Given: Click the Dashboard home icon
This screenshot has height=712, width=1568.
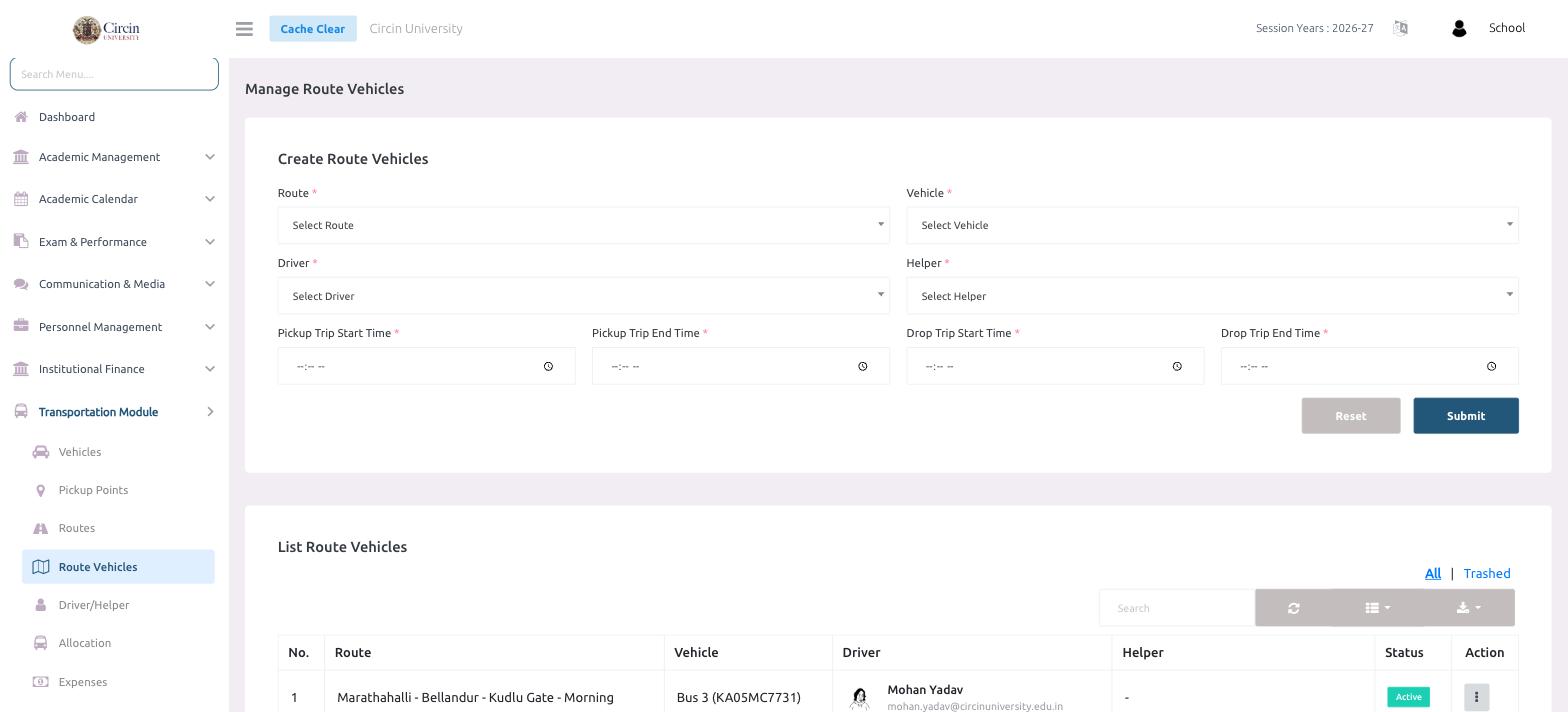Looking at the screenshot, I should (21, 117).
